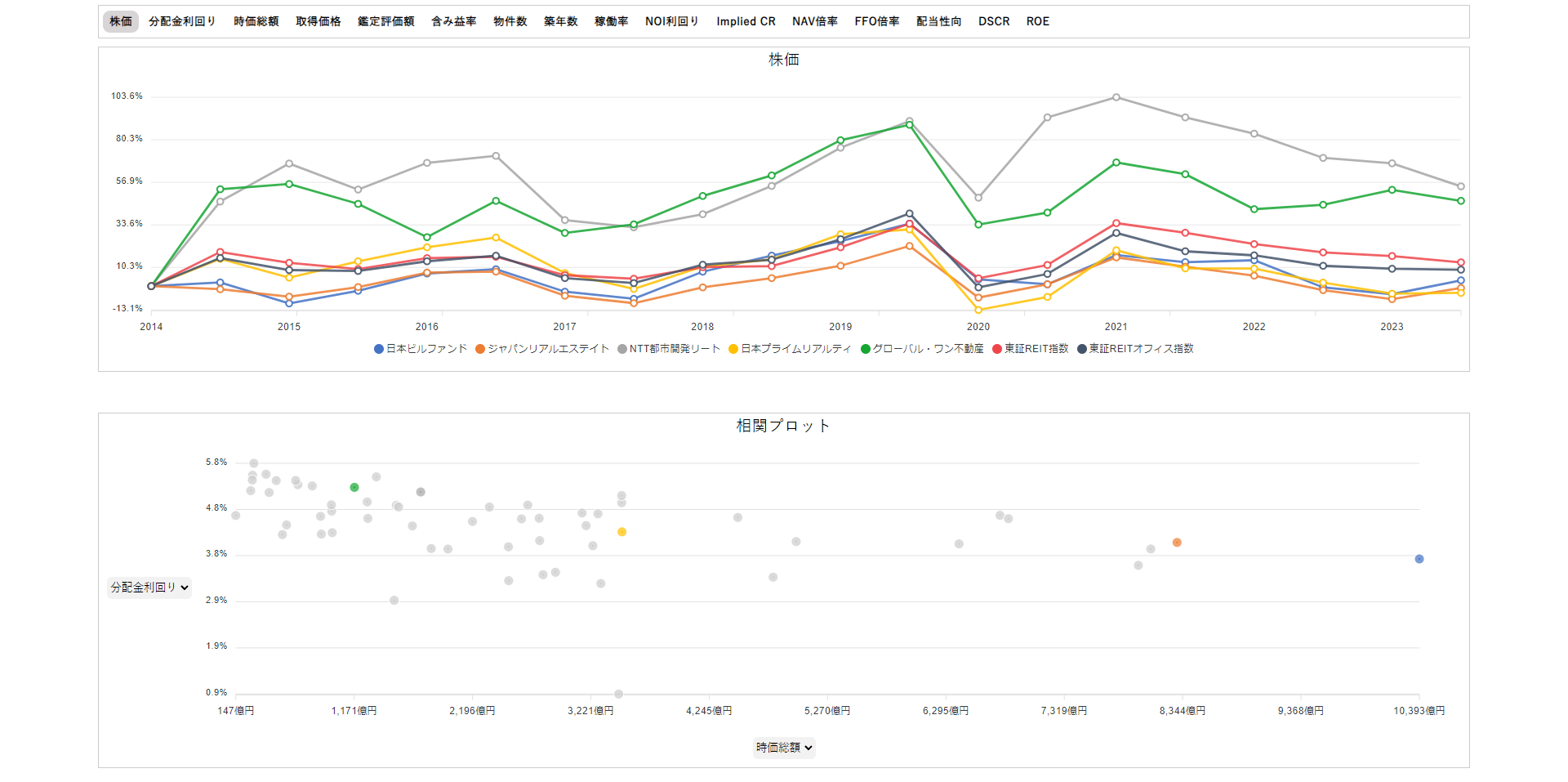Click the 相関プロット chart title

pyautogui.click(x=784, y=426)
